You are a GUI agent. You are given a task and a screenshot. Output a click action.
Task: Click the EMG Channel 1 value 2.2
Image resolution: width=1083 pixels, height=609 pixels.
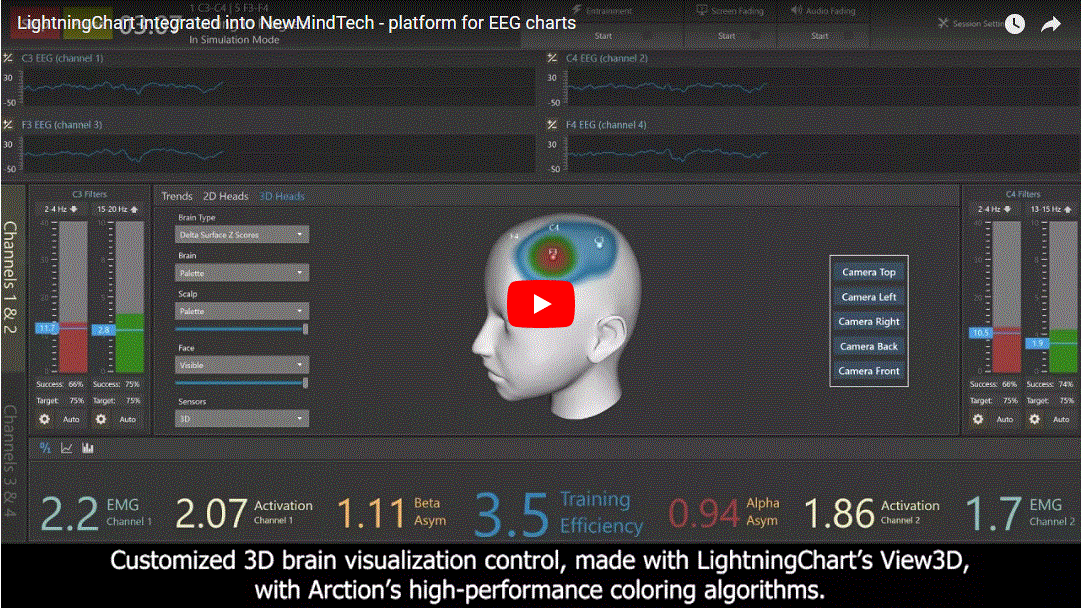pyautogui.click(x=70, y=514)
